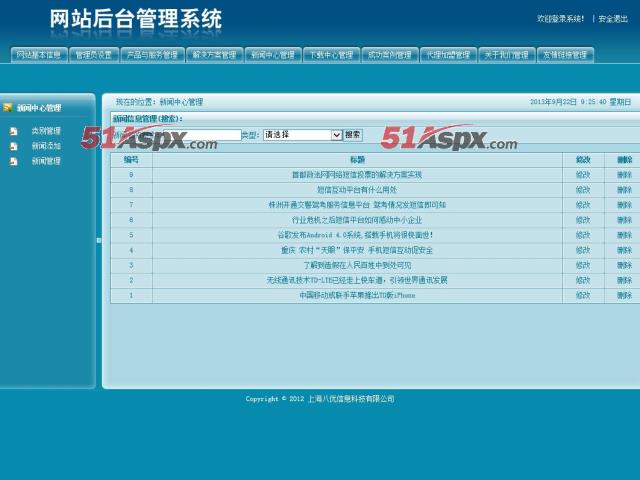The width and height of the screenshot is (640, 480).
Task: Click the page icon next to 新闻添加
Action: 14,146
